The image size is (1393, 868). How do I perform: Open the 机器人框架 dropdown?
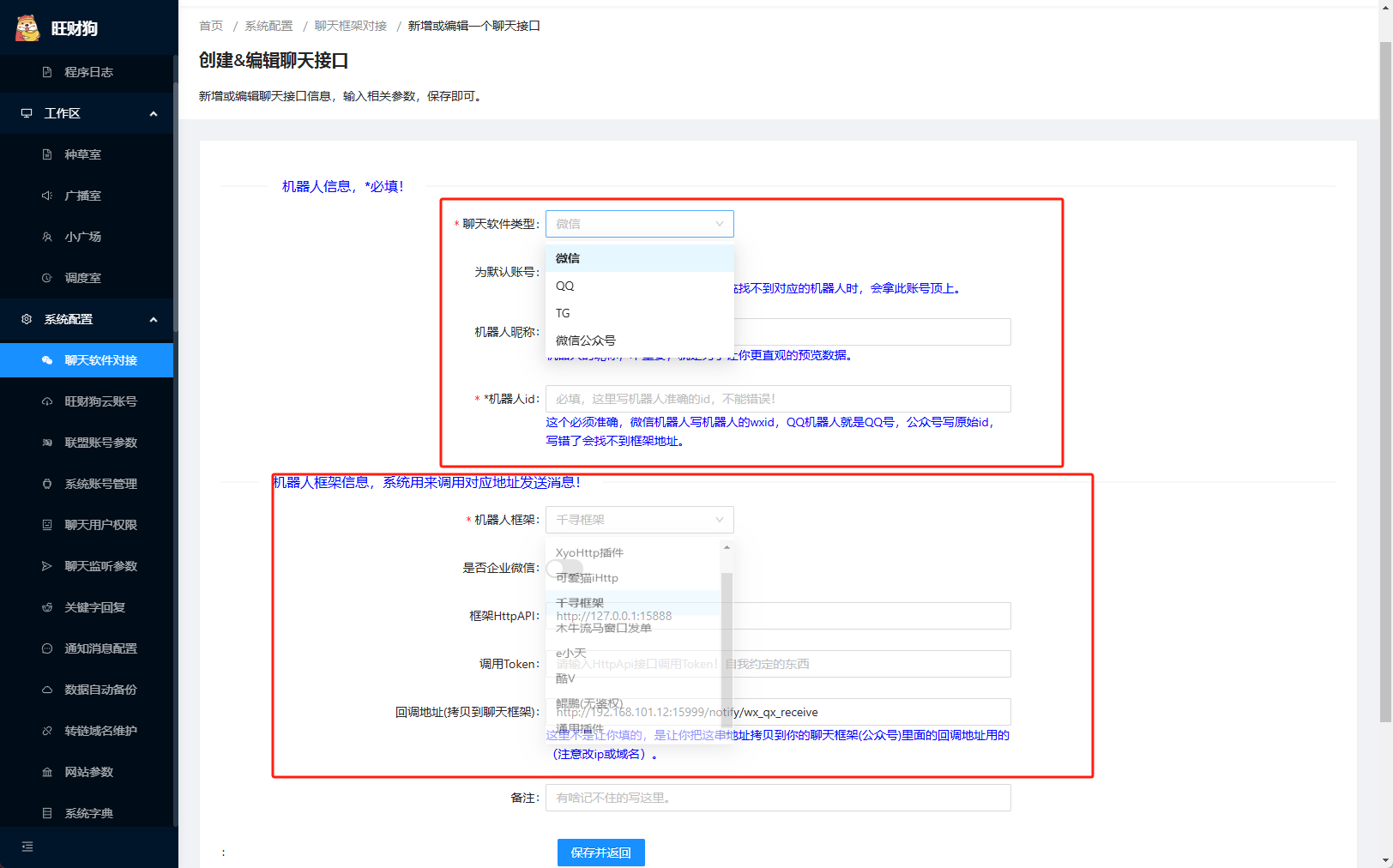tap(640, 520)
